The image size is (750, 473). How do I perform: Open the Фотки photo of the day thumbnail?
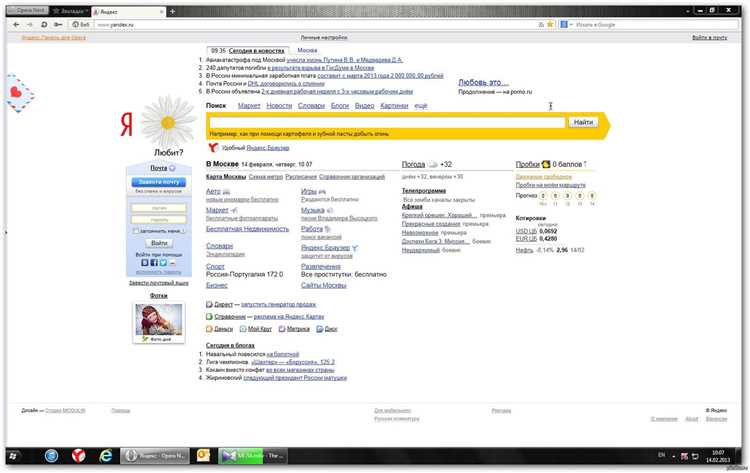click(x=159, y=320)
